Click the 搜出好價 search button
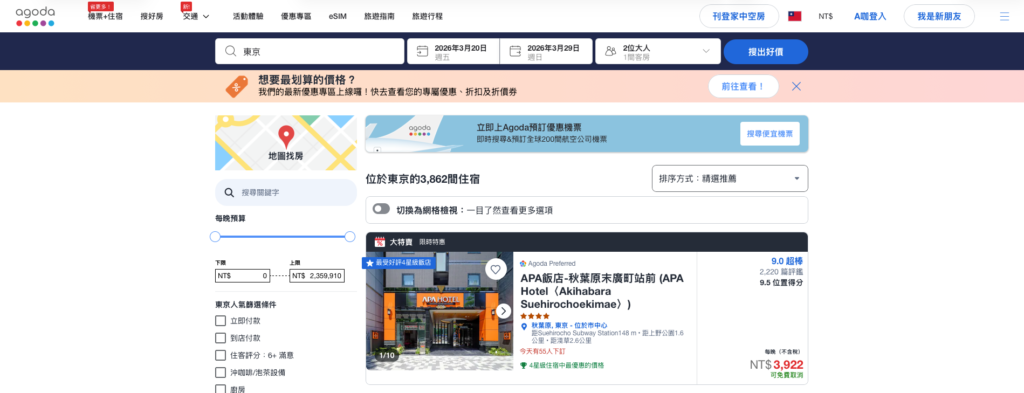This screenshot has width=1024, height=393. 765,52
